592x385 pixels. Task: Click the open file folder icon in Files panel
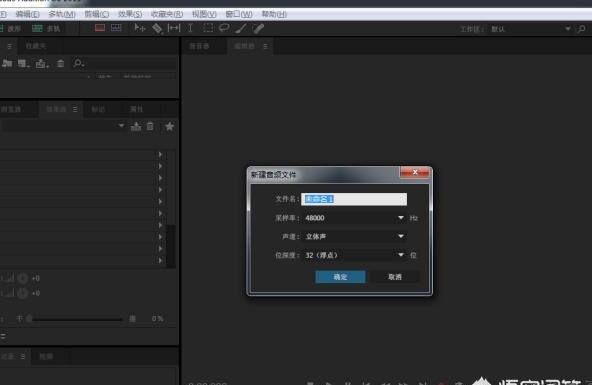click(7, 63)
